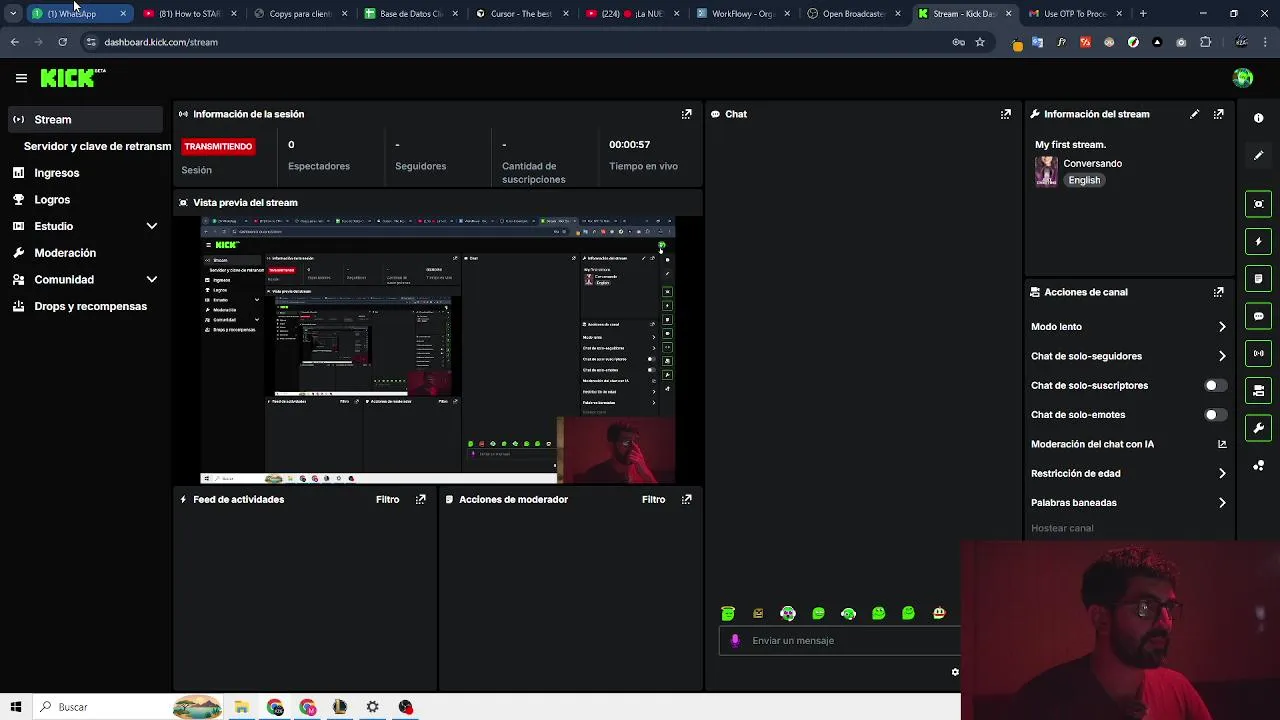1280x720 pixels.
Task: Click the TRANSMITIENDO status badge
Action: tap(218, 146)
